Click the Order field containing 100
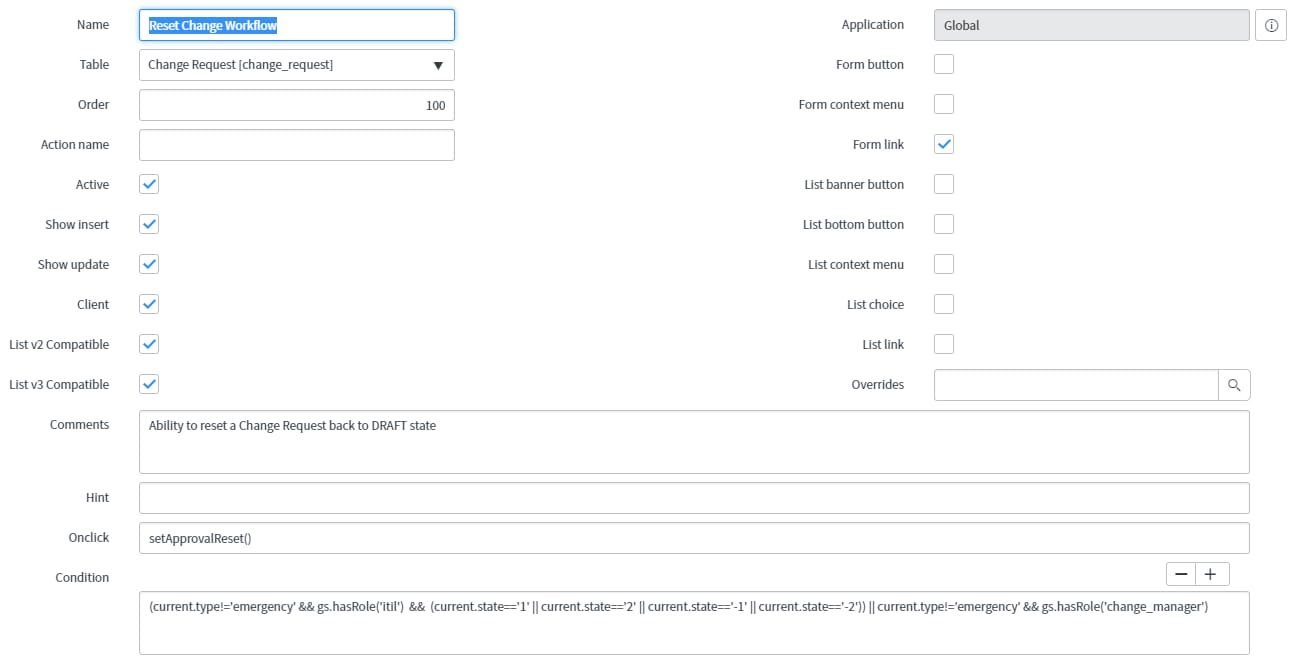 (297, 105)
